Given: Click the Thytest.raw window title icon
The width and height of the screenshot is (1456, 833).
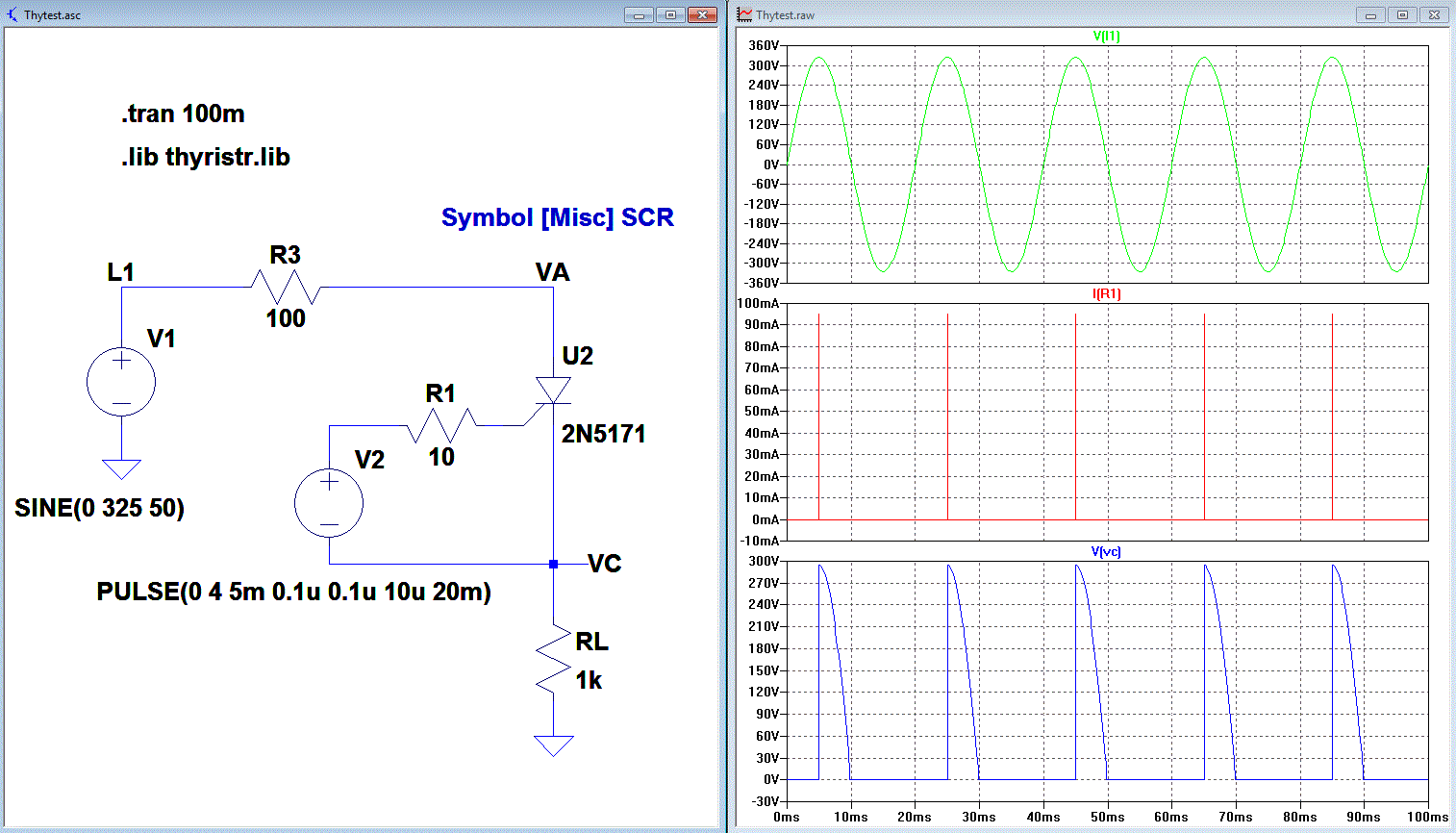Looking at the screenshot, I should pos(744,14).
